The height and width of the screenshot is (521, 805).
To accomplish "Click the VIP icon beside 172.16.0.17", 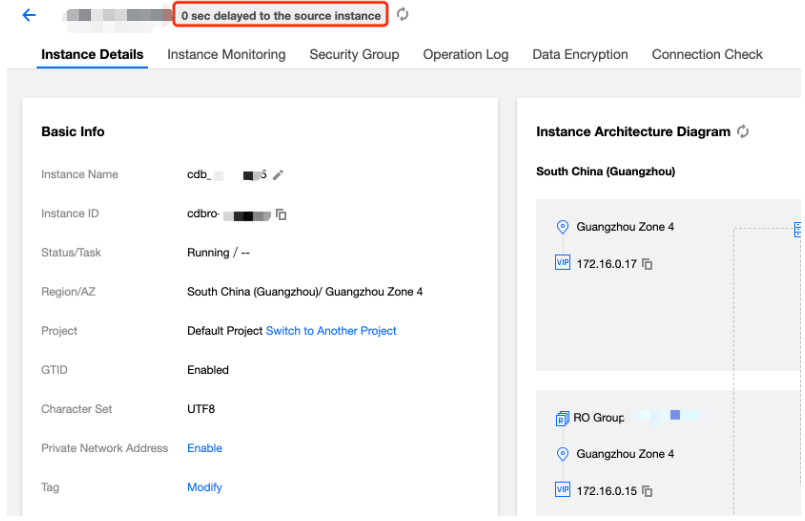I will [x=562, y=263].
